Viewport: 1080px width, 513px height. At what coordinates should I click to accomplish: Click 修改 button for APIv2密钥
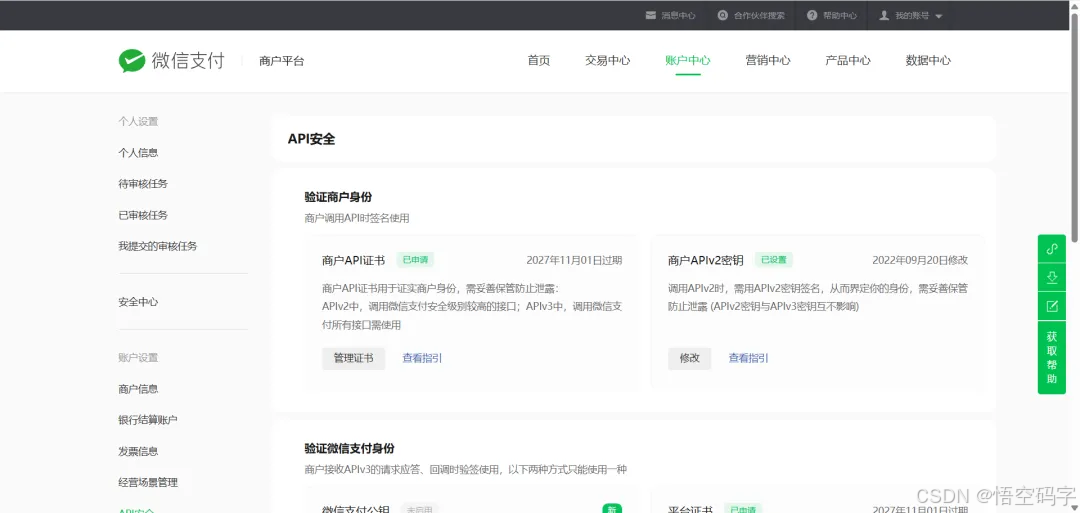(689, 358)
